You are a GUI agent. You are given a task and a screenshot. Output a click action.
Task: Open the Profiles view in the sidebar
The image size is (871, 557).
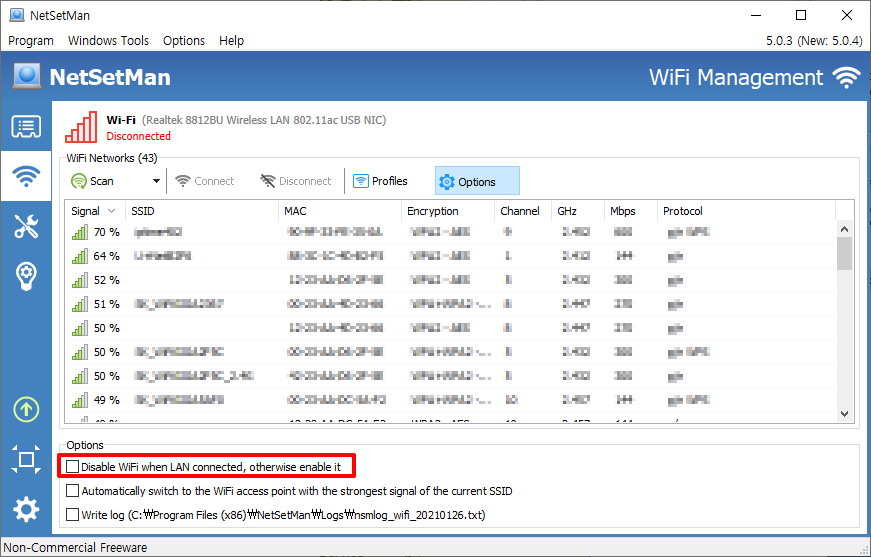pos(26,127)
